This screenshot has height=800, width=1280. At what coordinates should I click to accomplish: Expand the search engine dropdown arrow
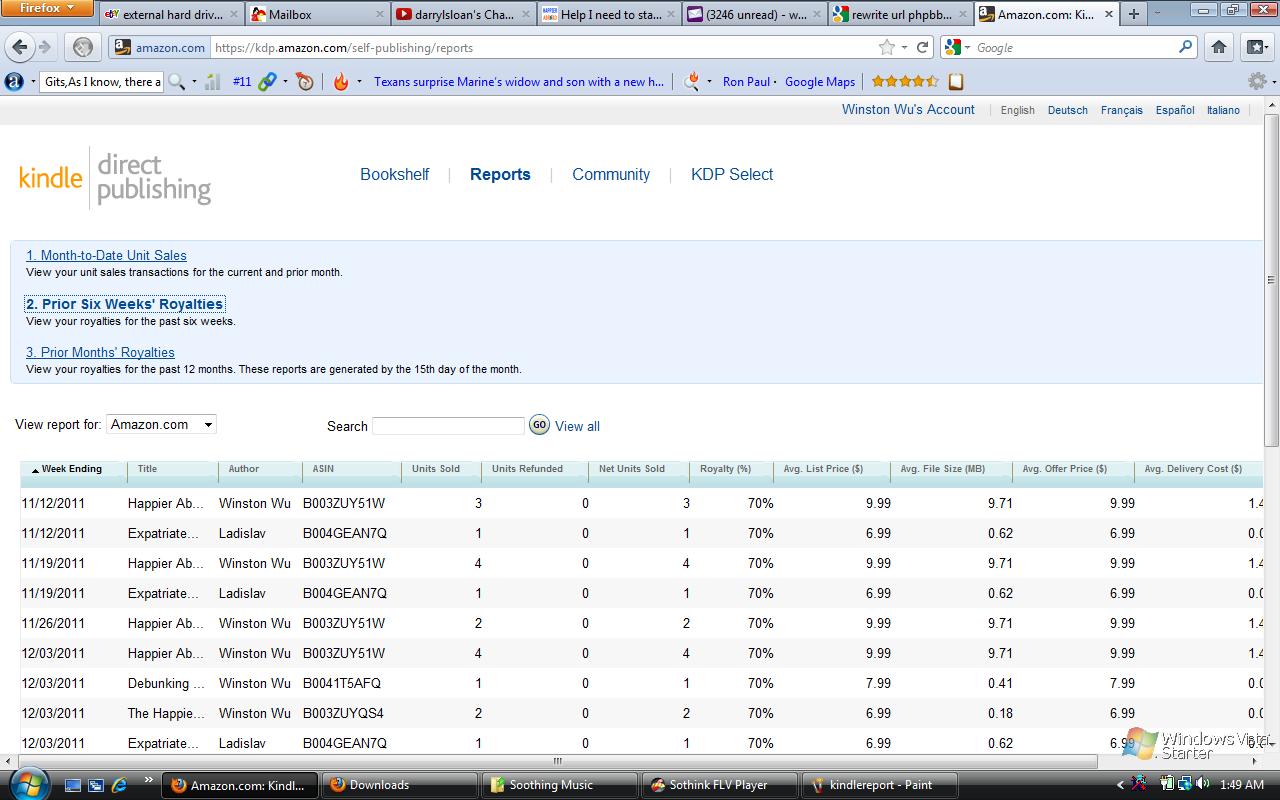pos(967,47)
